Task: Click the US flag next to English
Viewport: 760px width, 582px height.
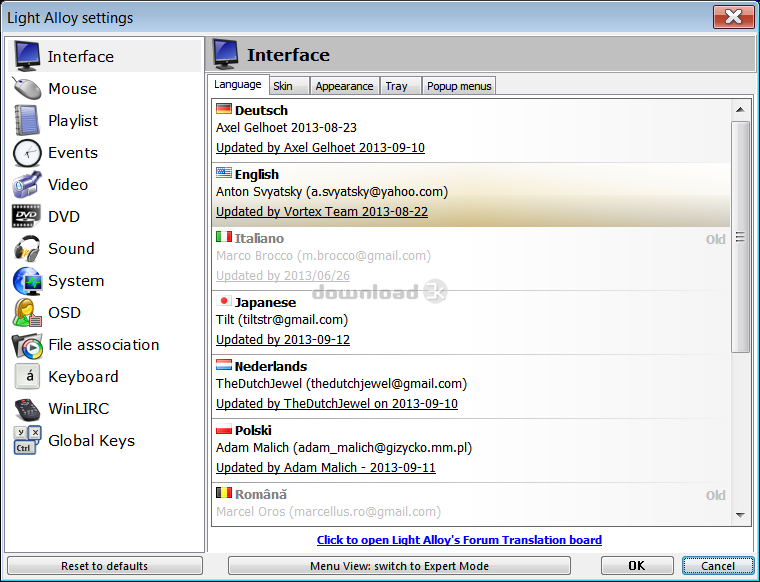Action: [x=224, y=173]
